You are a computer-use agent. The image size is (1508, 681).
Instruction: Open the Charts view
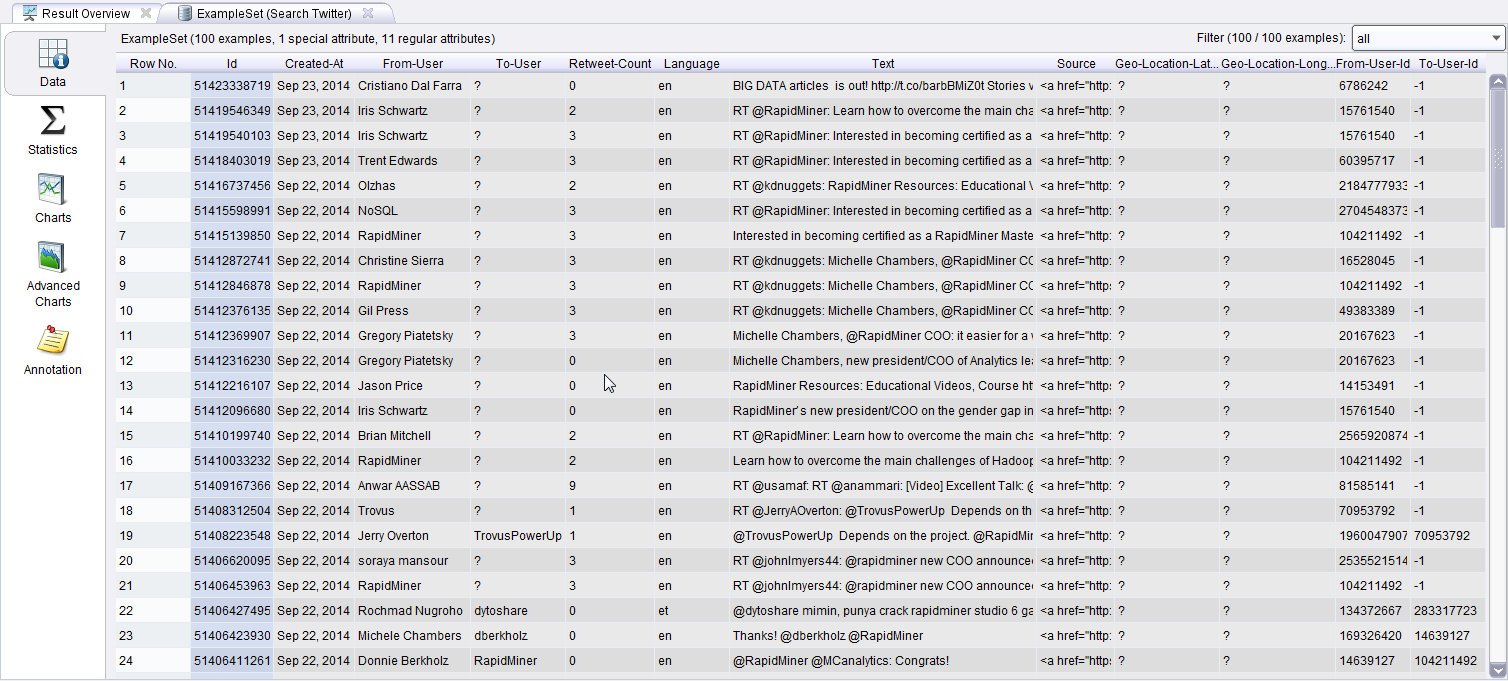click(x=52, y=198)
